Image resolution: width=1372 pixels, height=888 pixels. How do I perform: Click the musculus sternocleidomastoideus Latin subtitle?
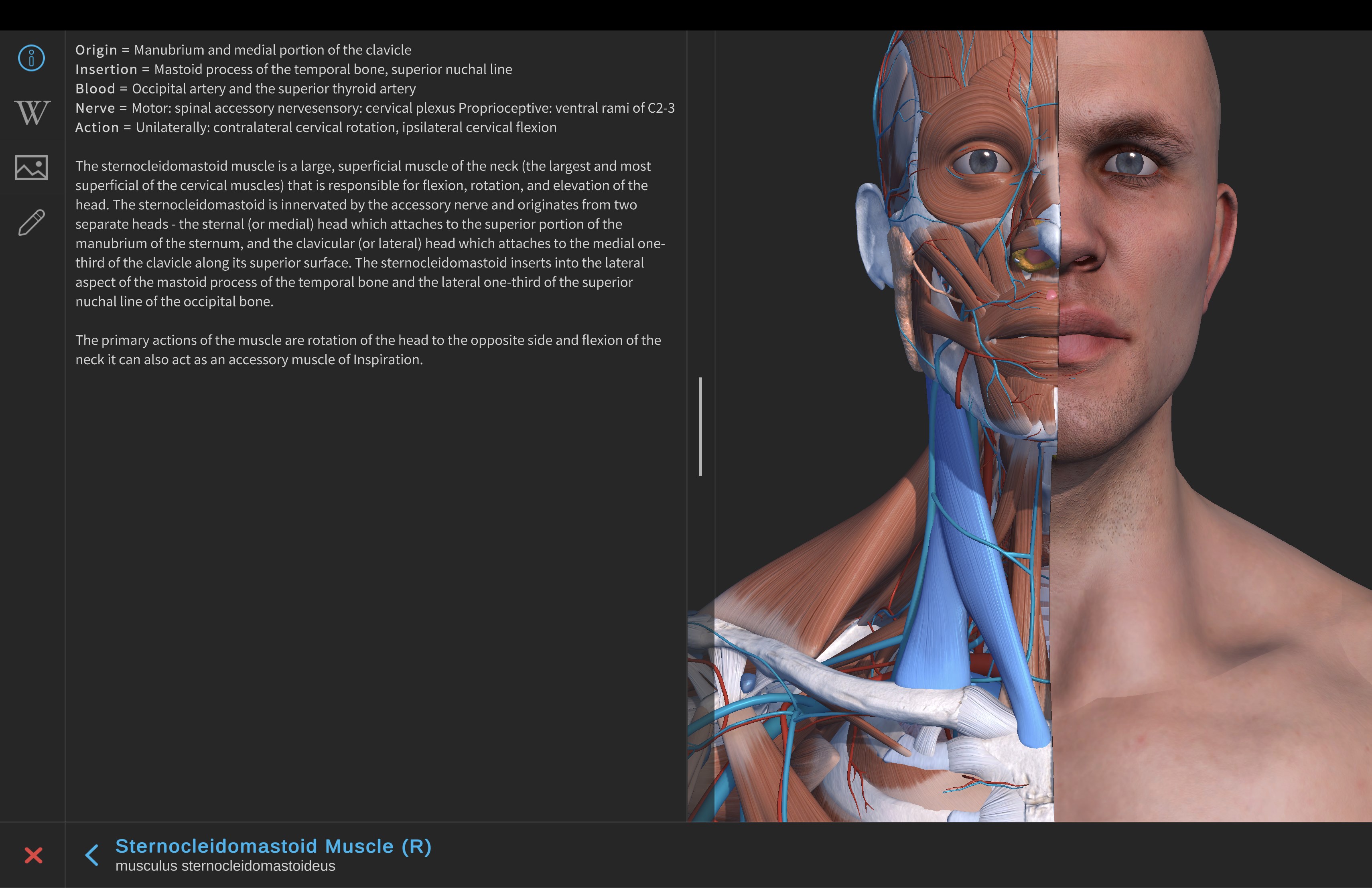coord(225,866)
